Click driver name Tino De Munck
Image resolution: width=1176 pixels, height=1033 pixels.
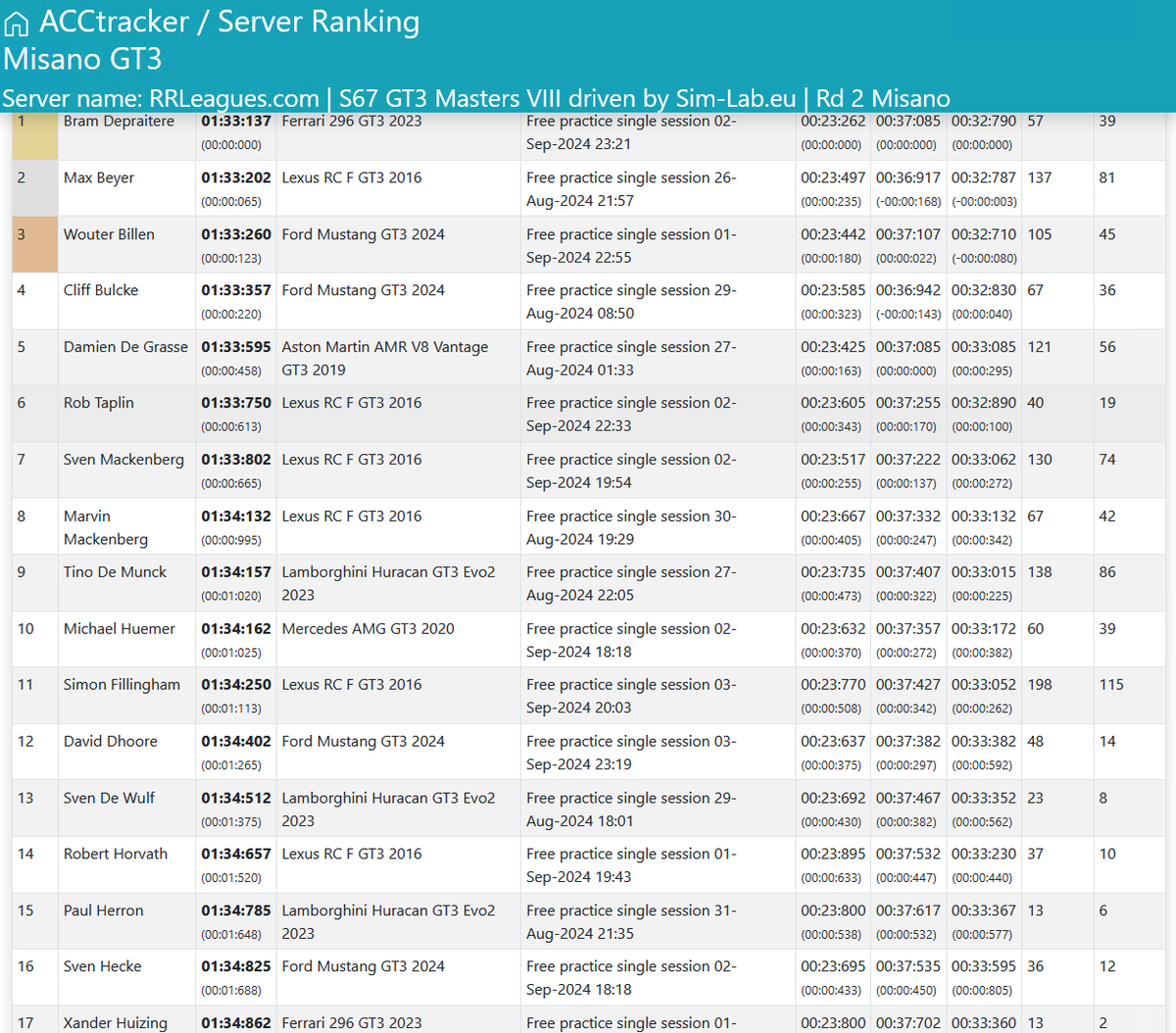pyautogui.click(x=115, y=572)
